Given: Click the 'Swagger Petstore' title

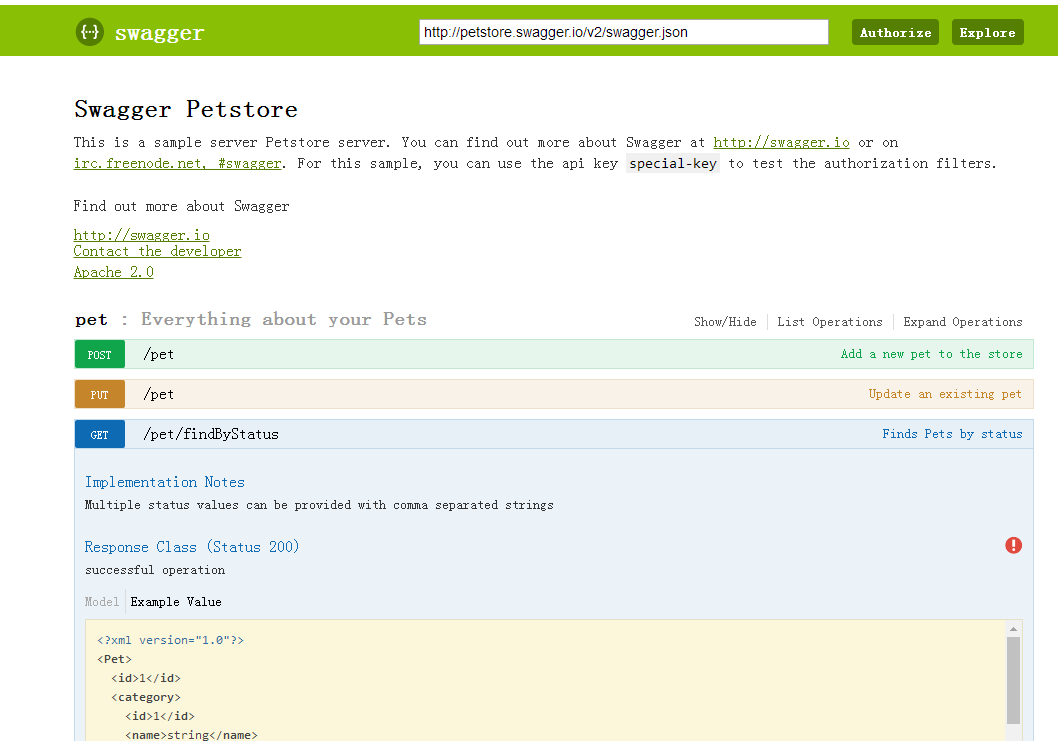Looking at the screenshot, I should pyautogui.click(x=186, y=109).
